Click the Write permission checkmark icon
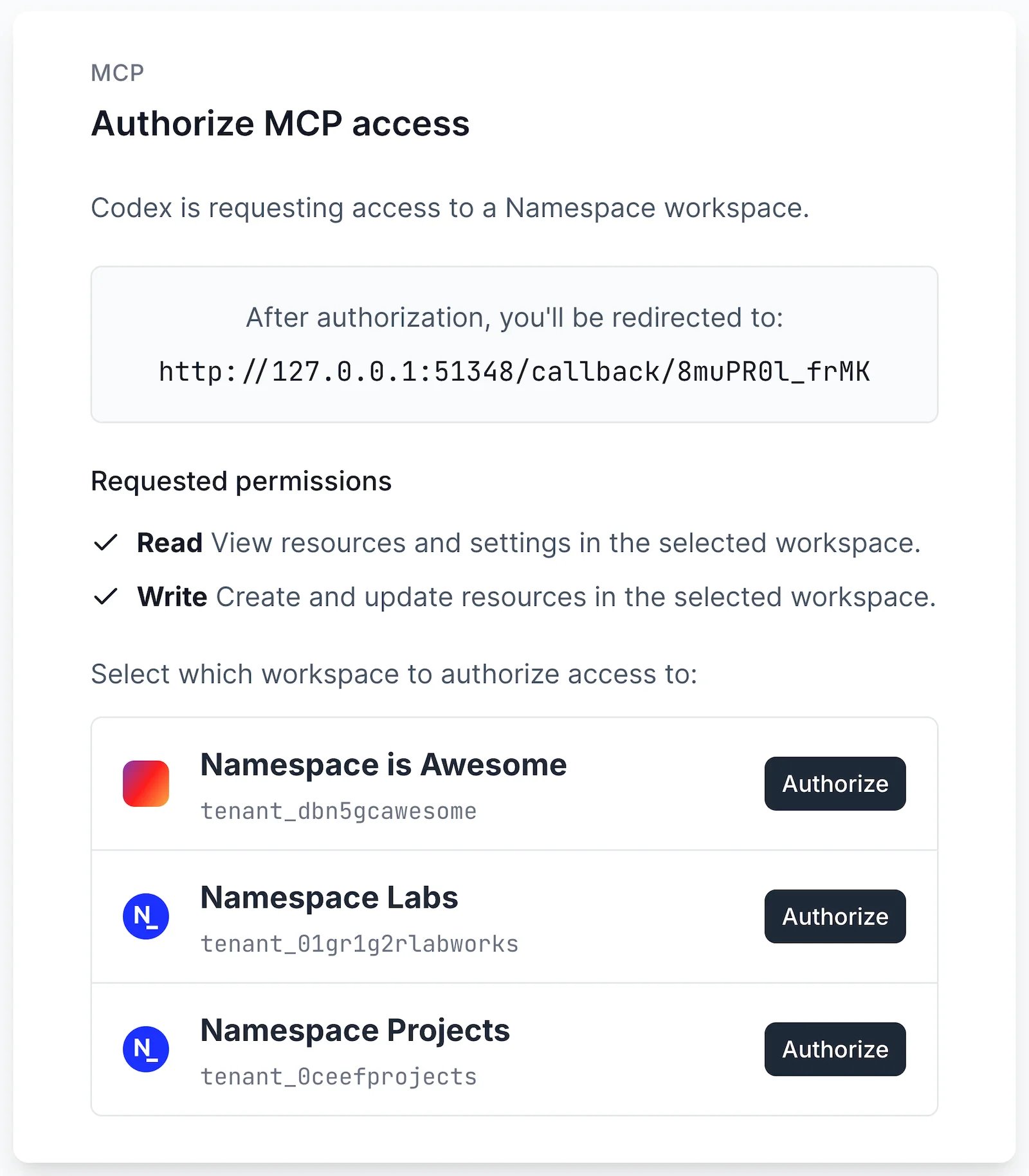This screenshot has width=1029, height=1176. click(x=105, y=597)
